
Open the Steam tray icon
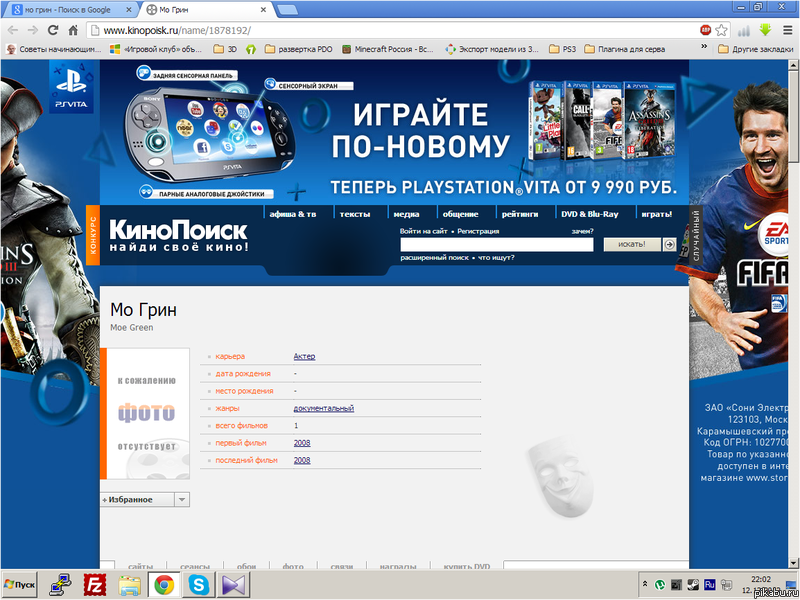pos(693,584)
